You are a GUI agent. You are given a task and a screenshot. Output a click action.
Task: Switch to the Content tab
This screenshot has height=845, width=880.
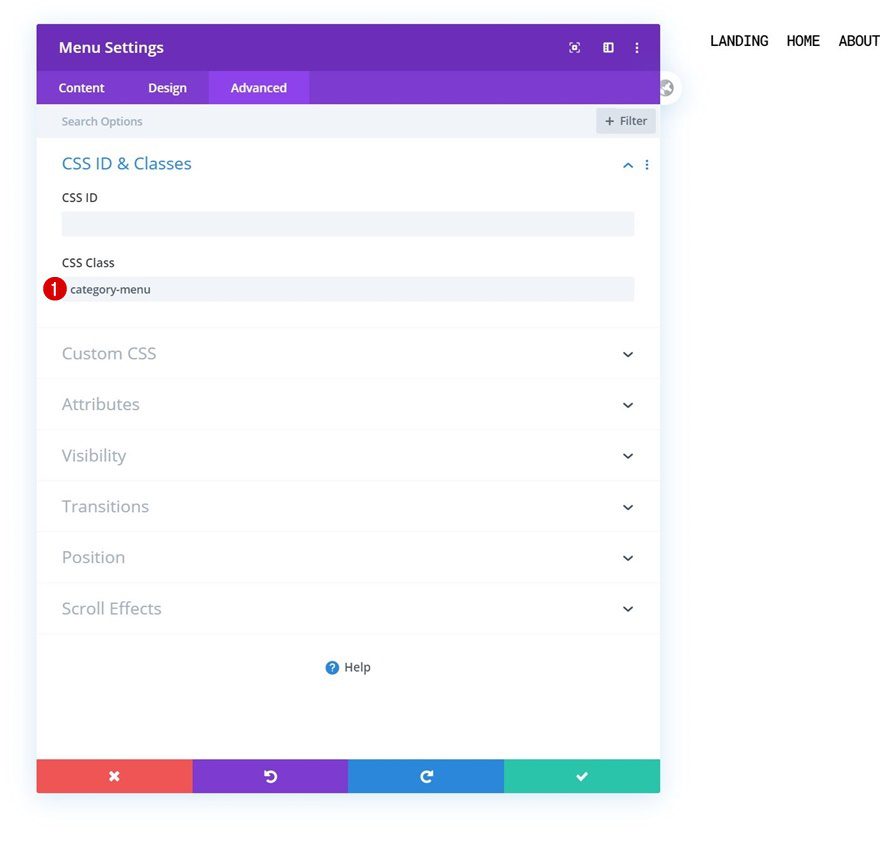click(x=81, y=88)
